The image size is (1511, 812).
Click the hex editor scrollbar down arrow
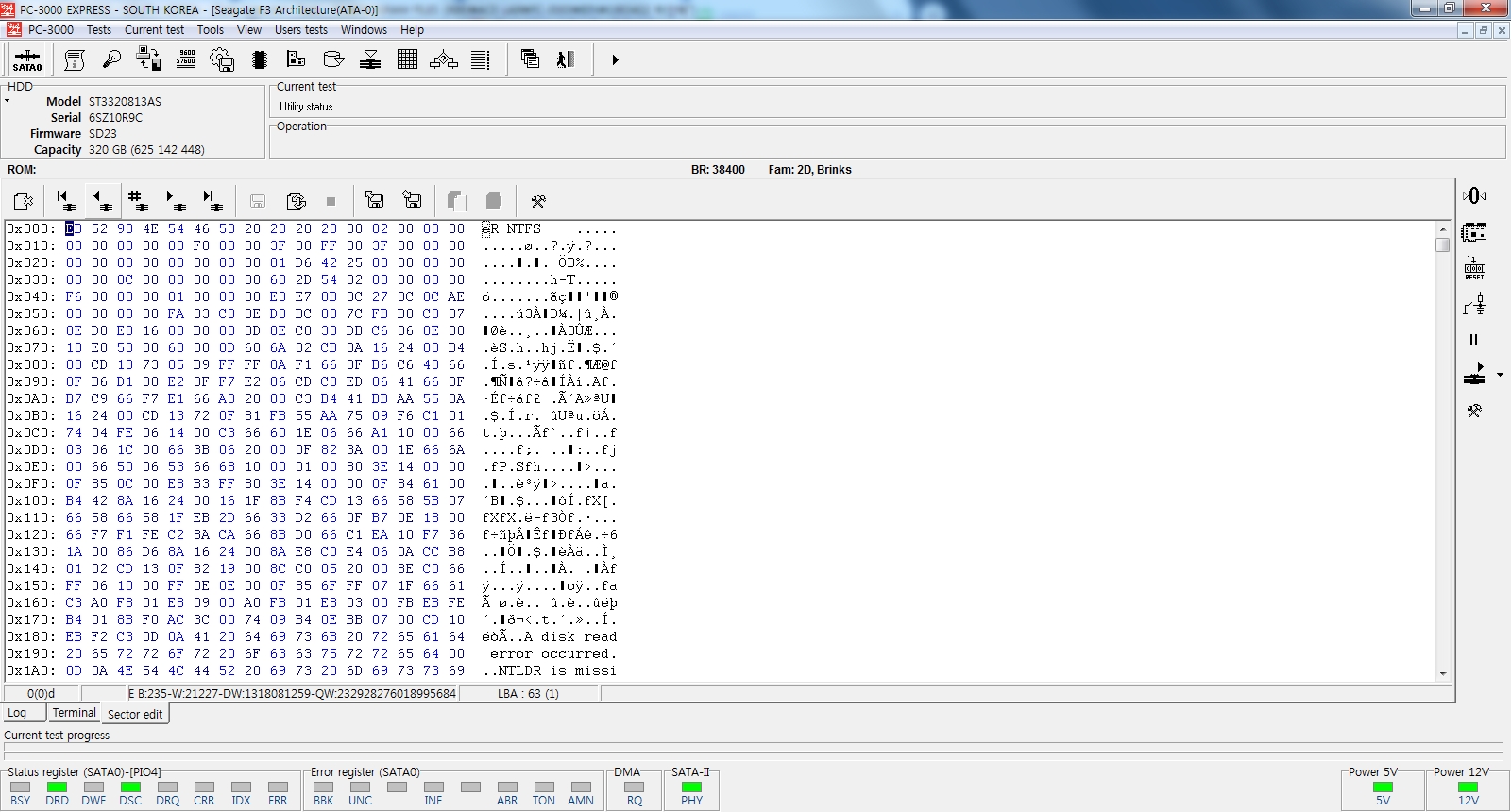tap(1443, 673)
